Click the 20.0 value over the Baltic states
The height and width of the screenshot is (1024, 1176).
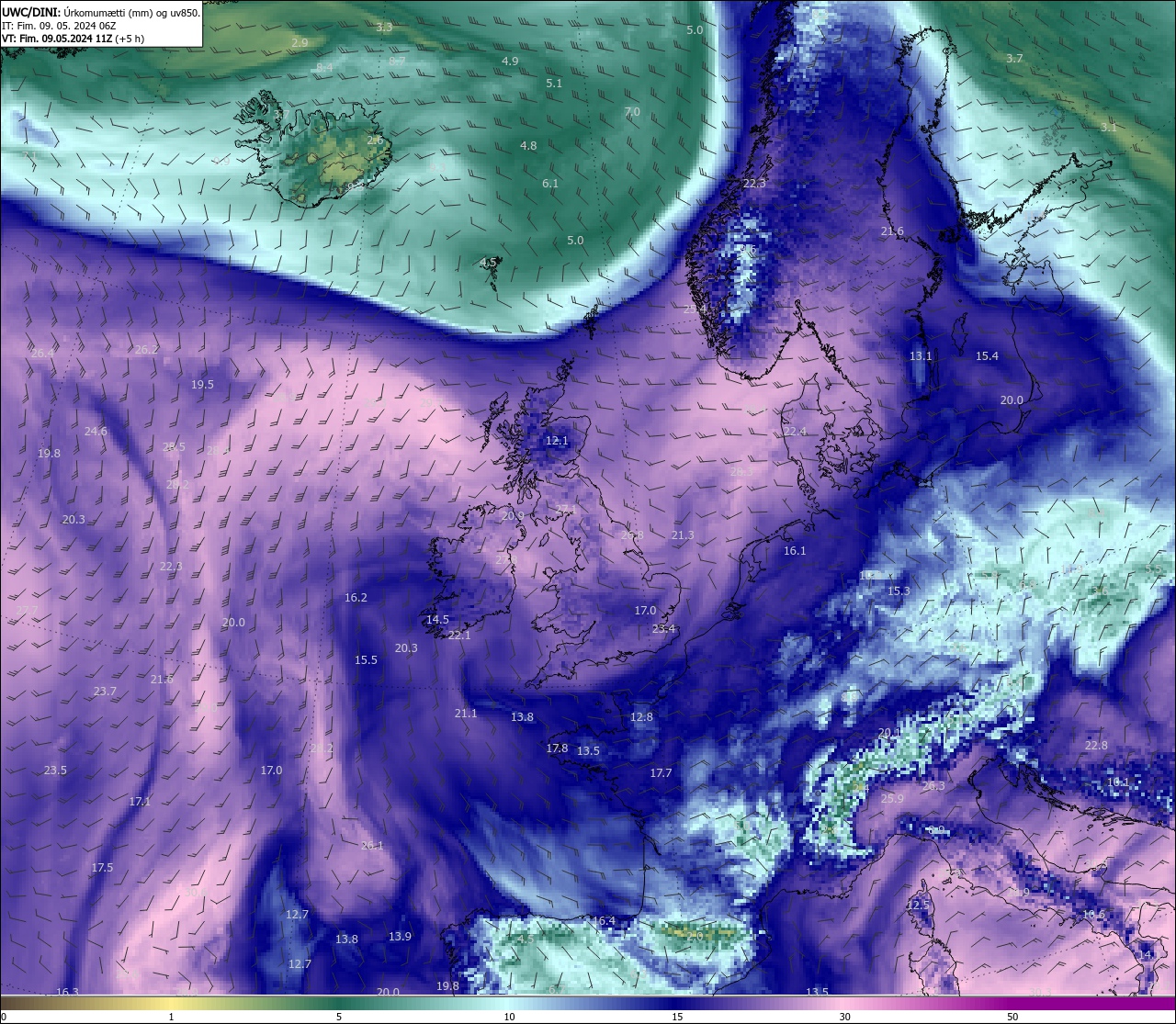point(1012,399)
